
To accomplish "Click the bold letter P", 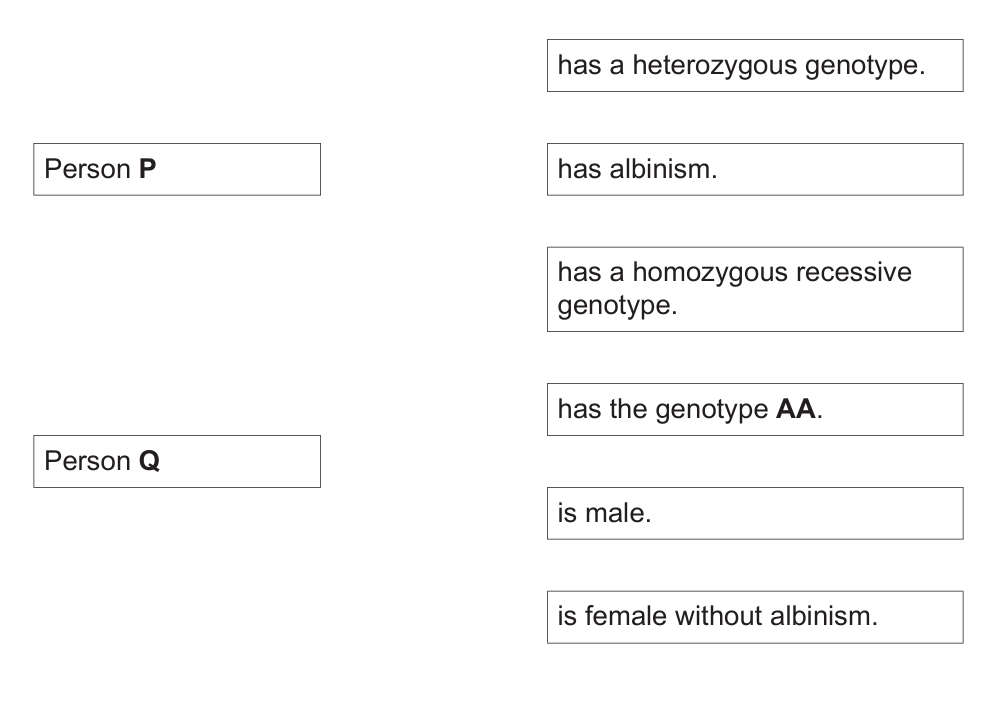I will (x=147, y=169).
